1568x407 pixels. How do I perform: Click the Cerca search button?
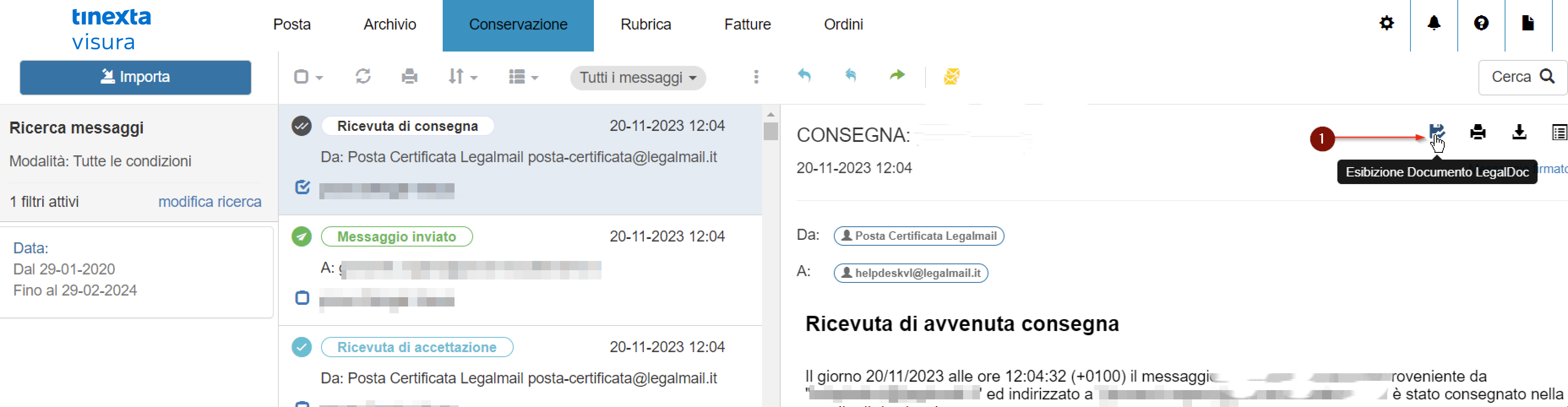click(1522, 77)
